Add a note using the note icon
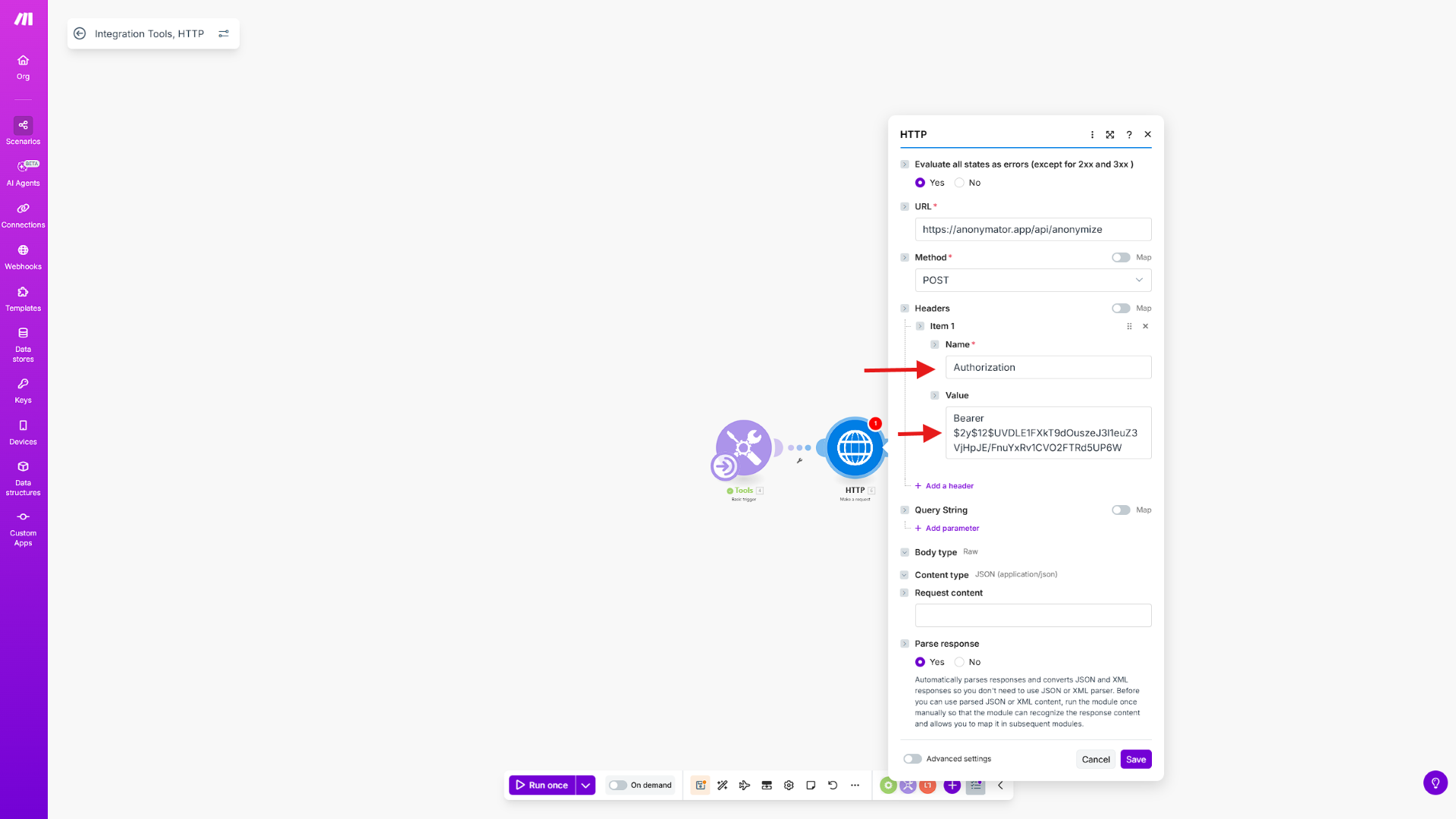The image size is (1456, 819). click(811, 785)
